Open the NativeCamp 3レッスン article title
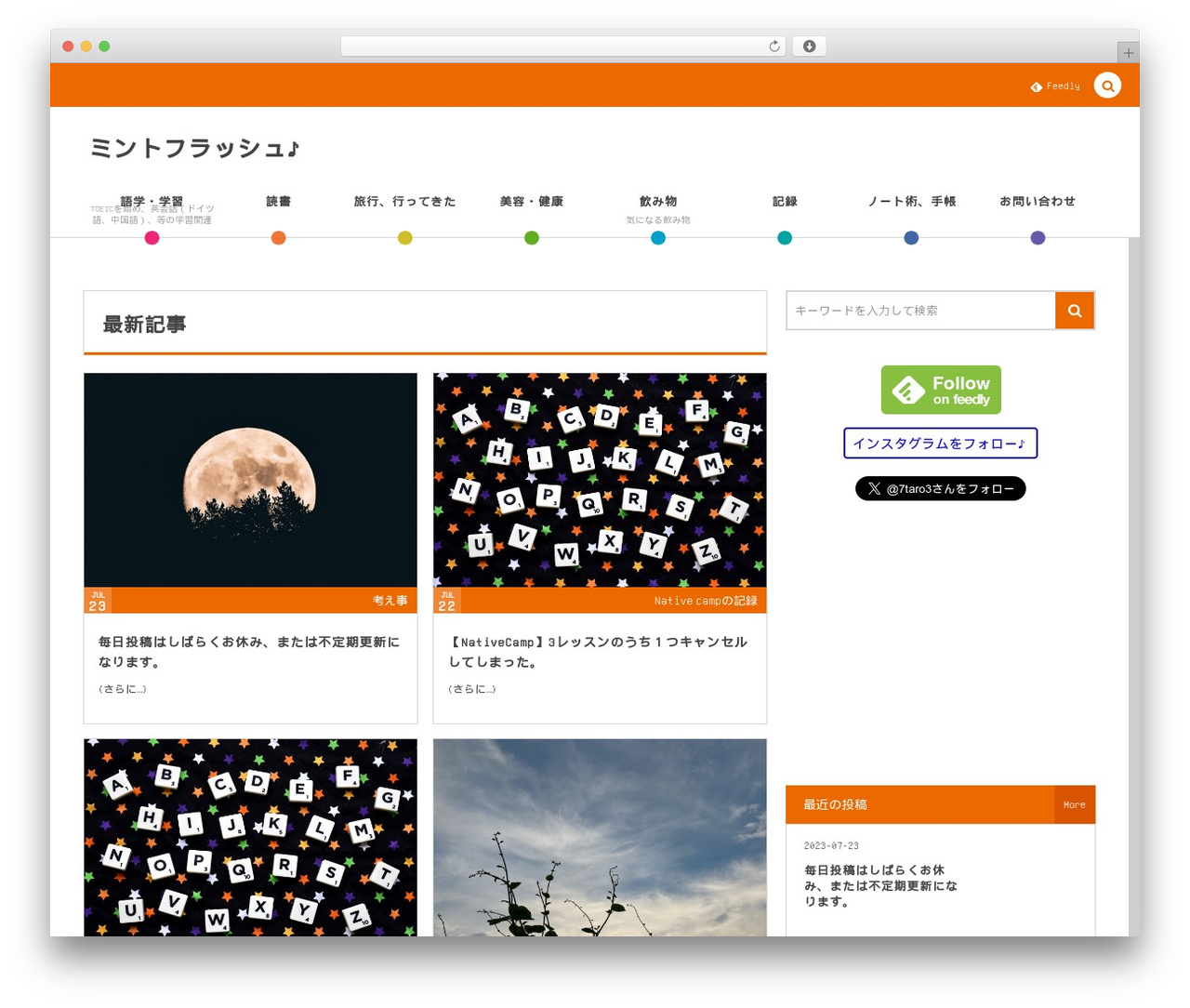1190x1008 pixels. pos(599,652)
